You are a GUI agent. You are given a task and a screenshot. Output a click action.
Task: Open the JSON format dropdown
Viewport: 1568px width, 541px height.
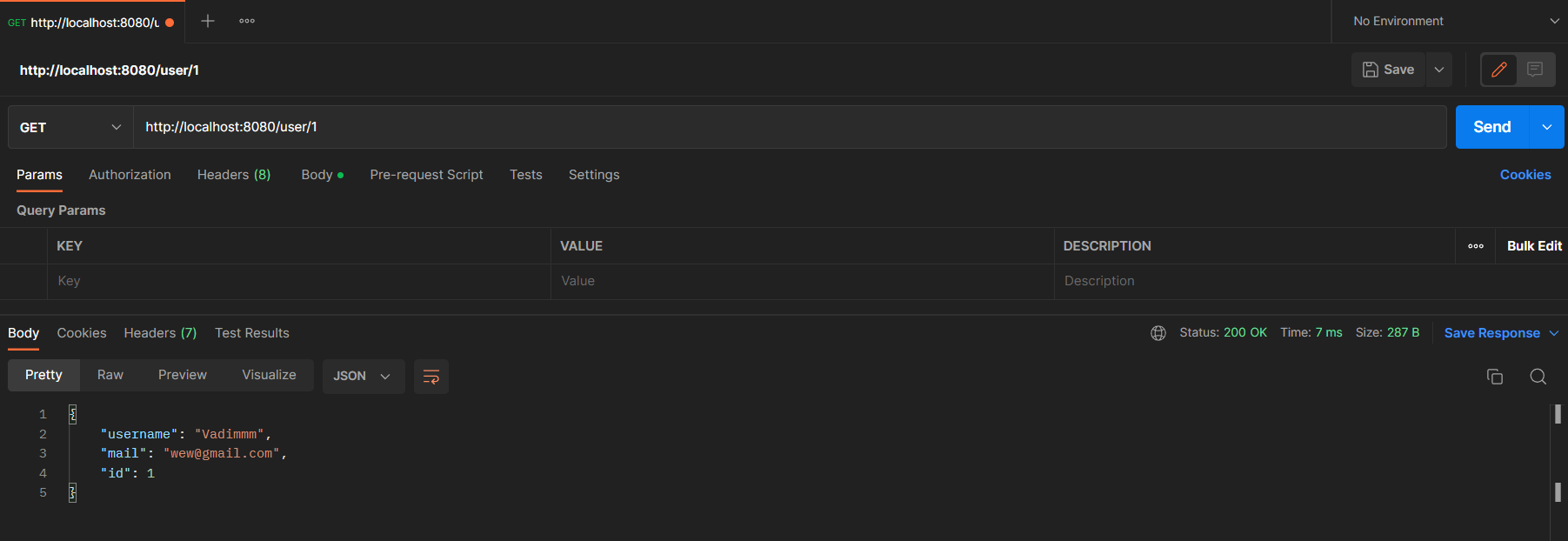pyautogui.click(x=363, y=377)
